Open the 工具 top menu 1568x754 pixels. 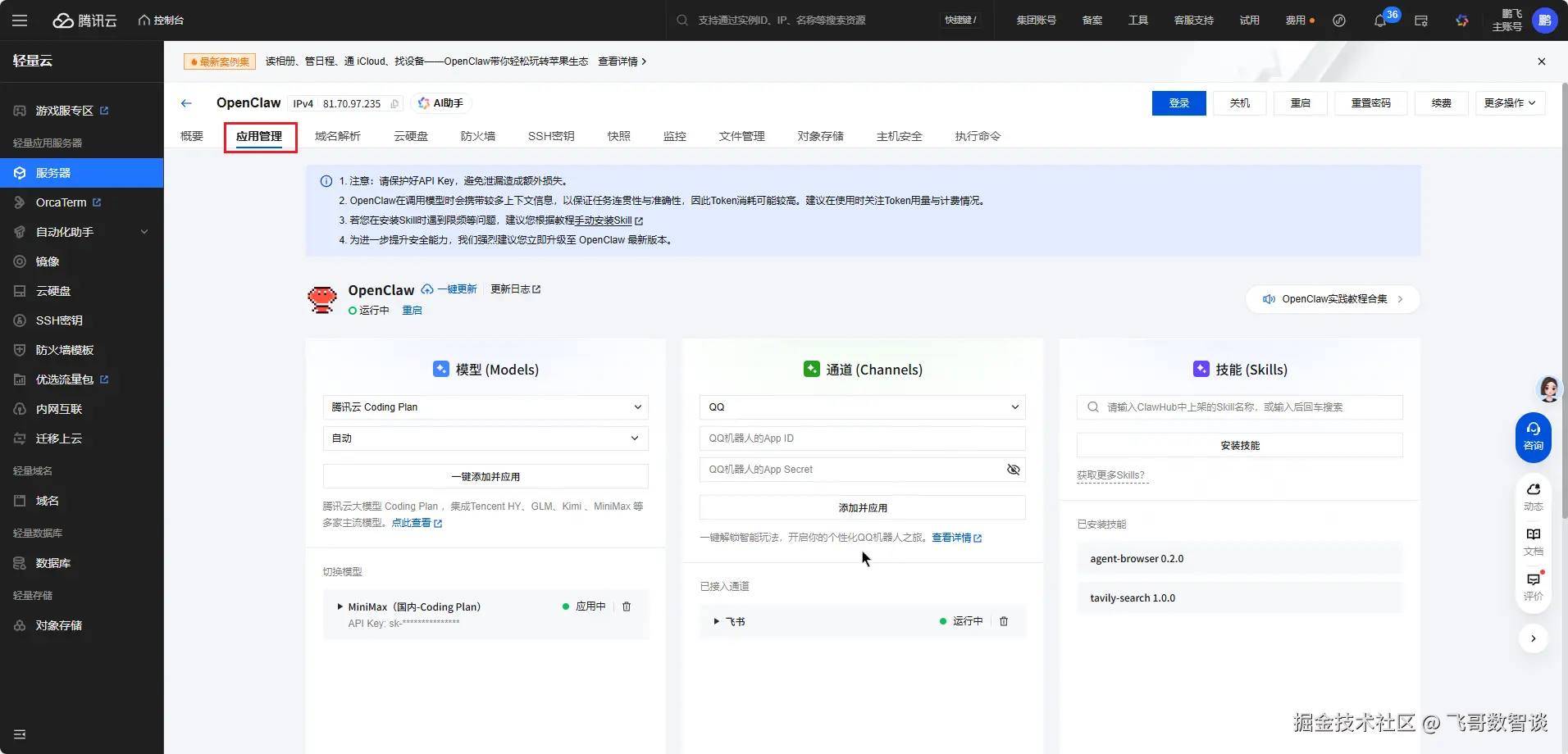(1138, 20)
